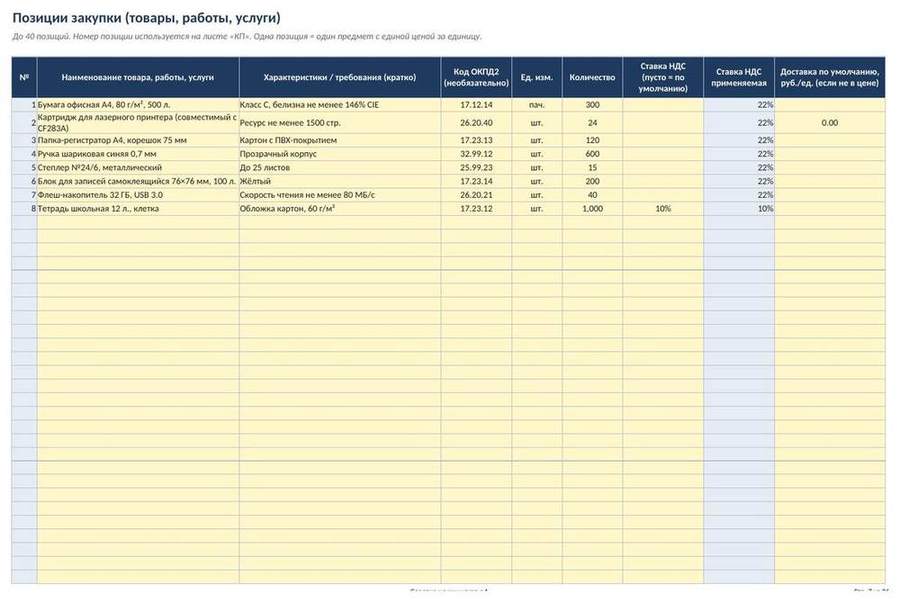Image resolution: width=900 pixels, height=602 pixels.
Task: Select row number '5' cell
Action: point(24,168)
